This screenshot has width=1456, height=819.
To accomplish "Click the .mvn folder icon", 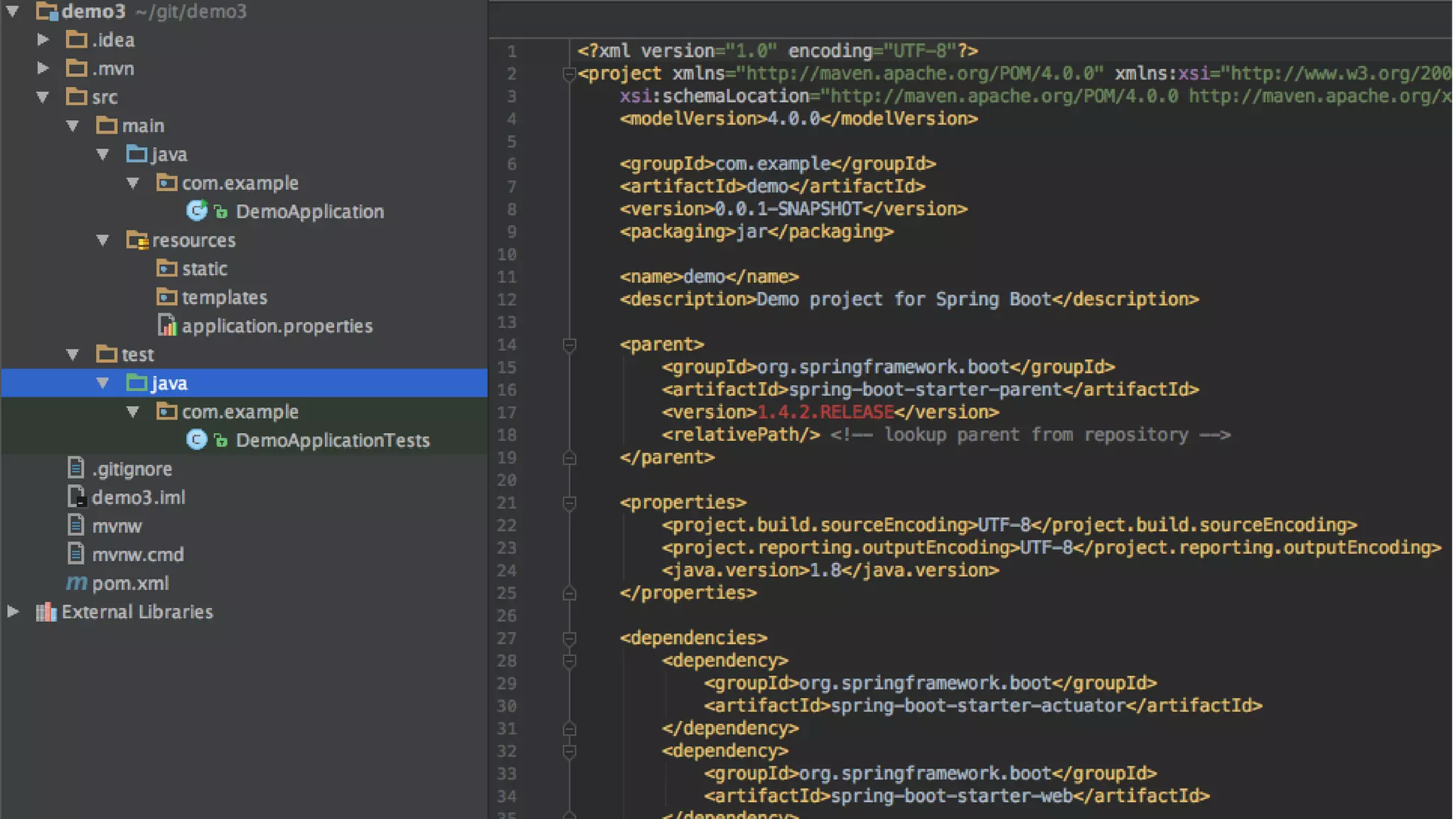I will click(x=76, y=68).
